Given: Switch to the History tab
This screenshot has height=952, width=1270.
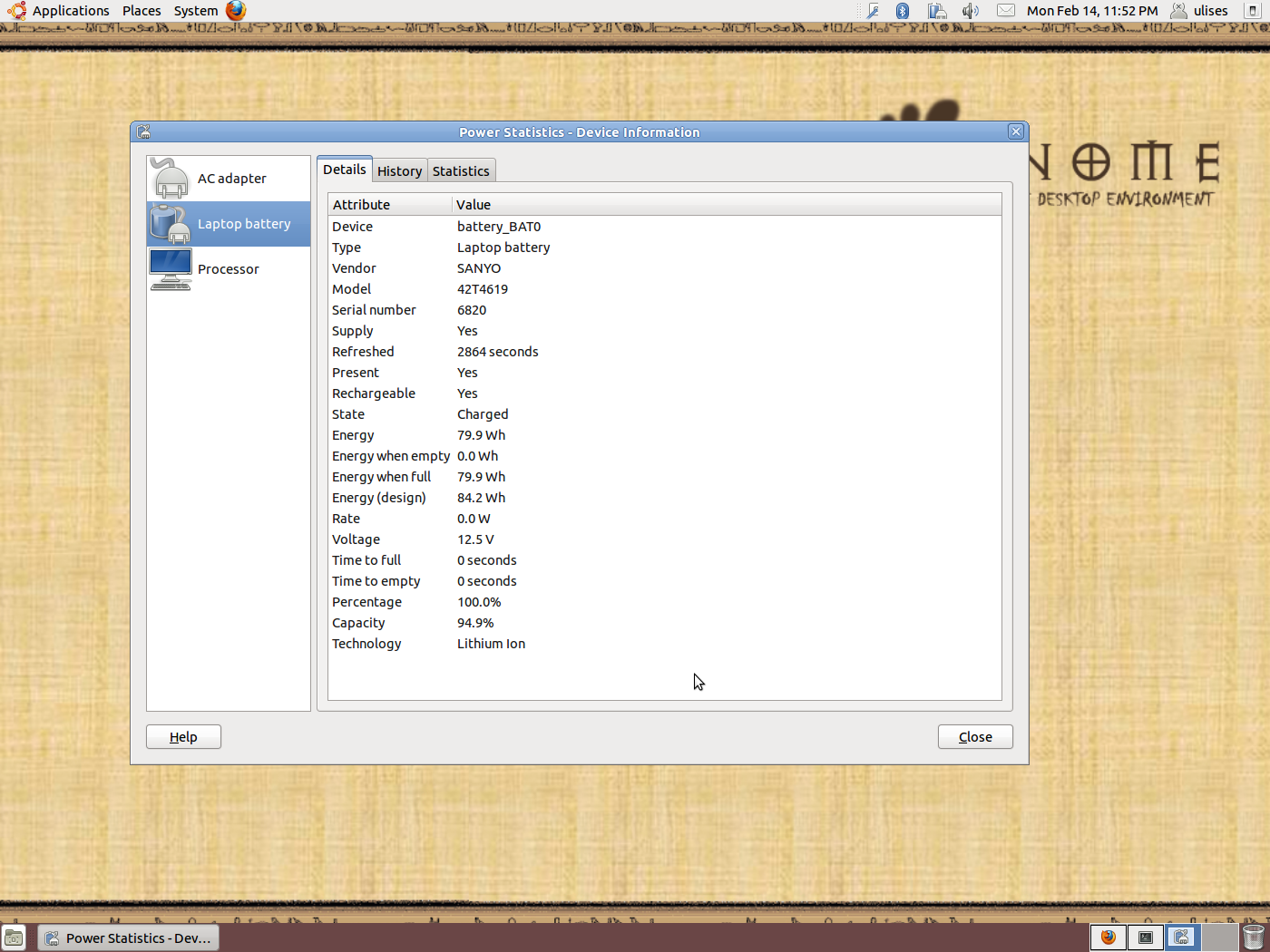Looking at the screenshot, I should point(399,171).
